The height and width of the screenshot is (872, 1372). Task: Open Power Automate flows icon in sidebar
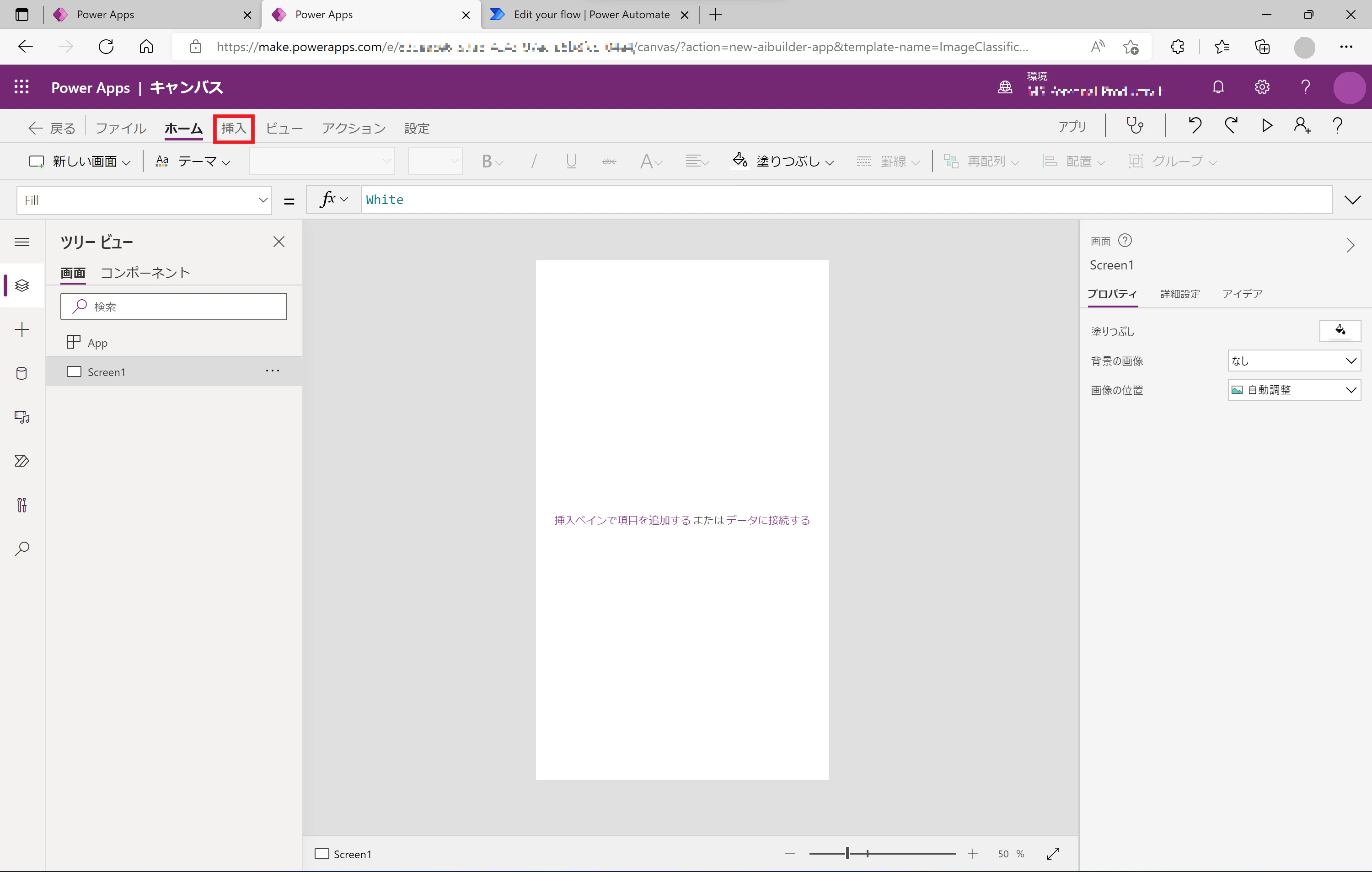tap(21, 461)
